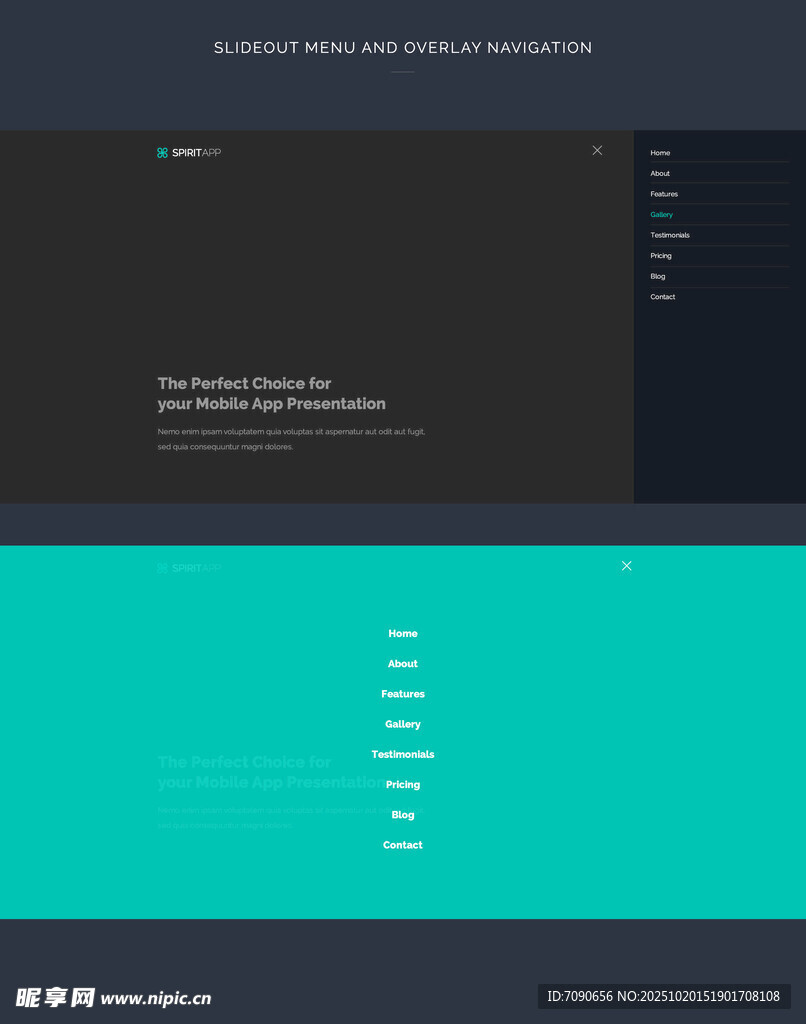806x1024 pixels.
Task: Open Blog in the slideout side menu
Action: 657,277
